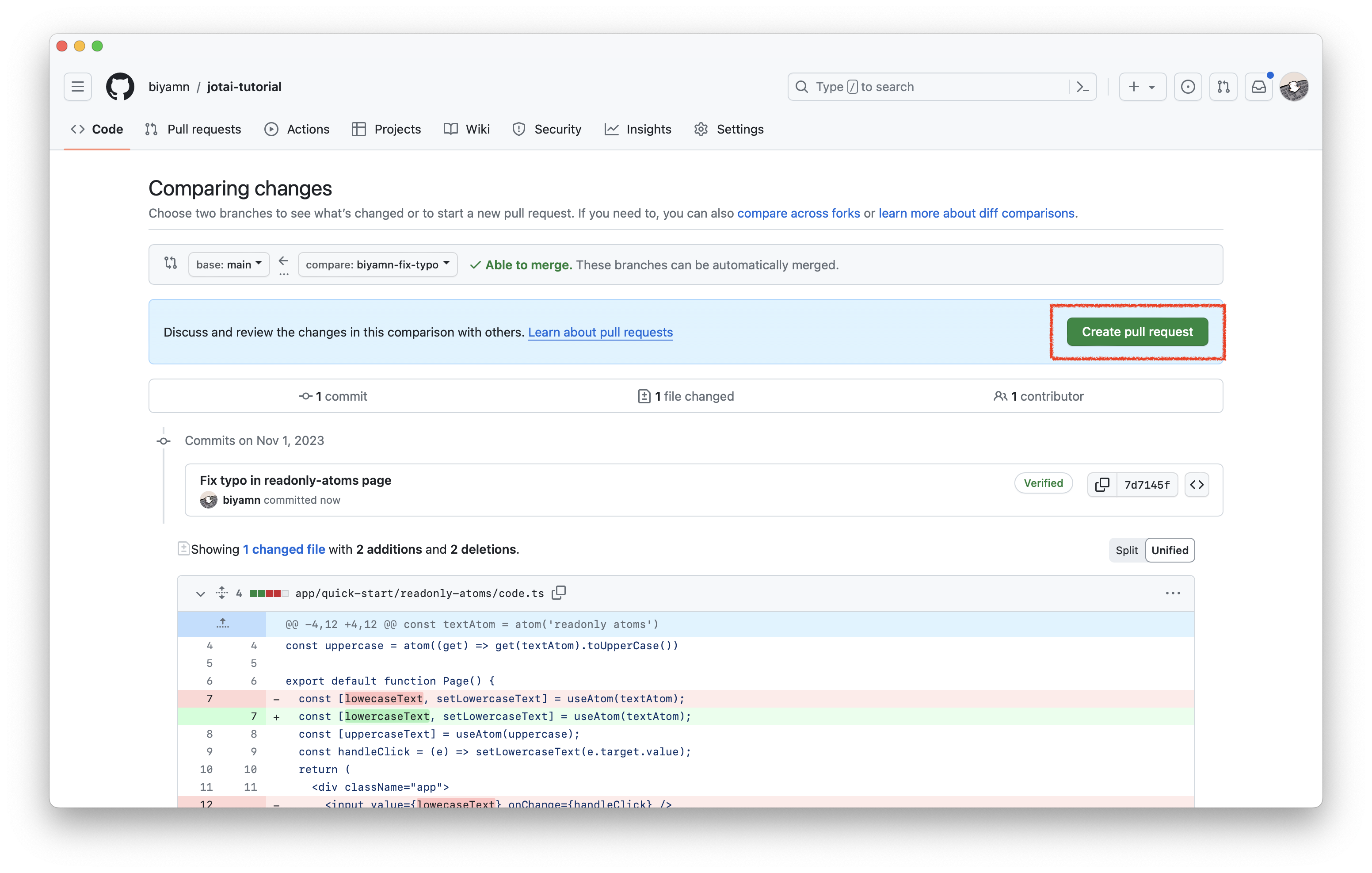This screenshot has width=1372, height=873.
Task: Select the added line 7 number
Action: (254, 717)
